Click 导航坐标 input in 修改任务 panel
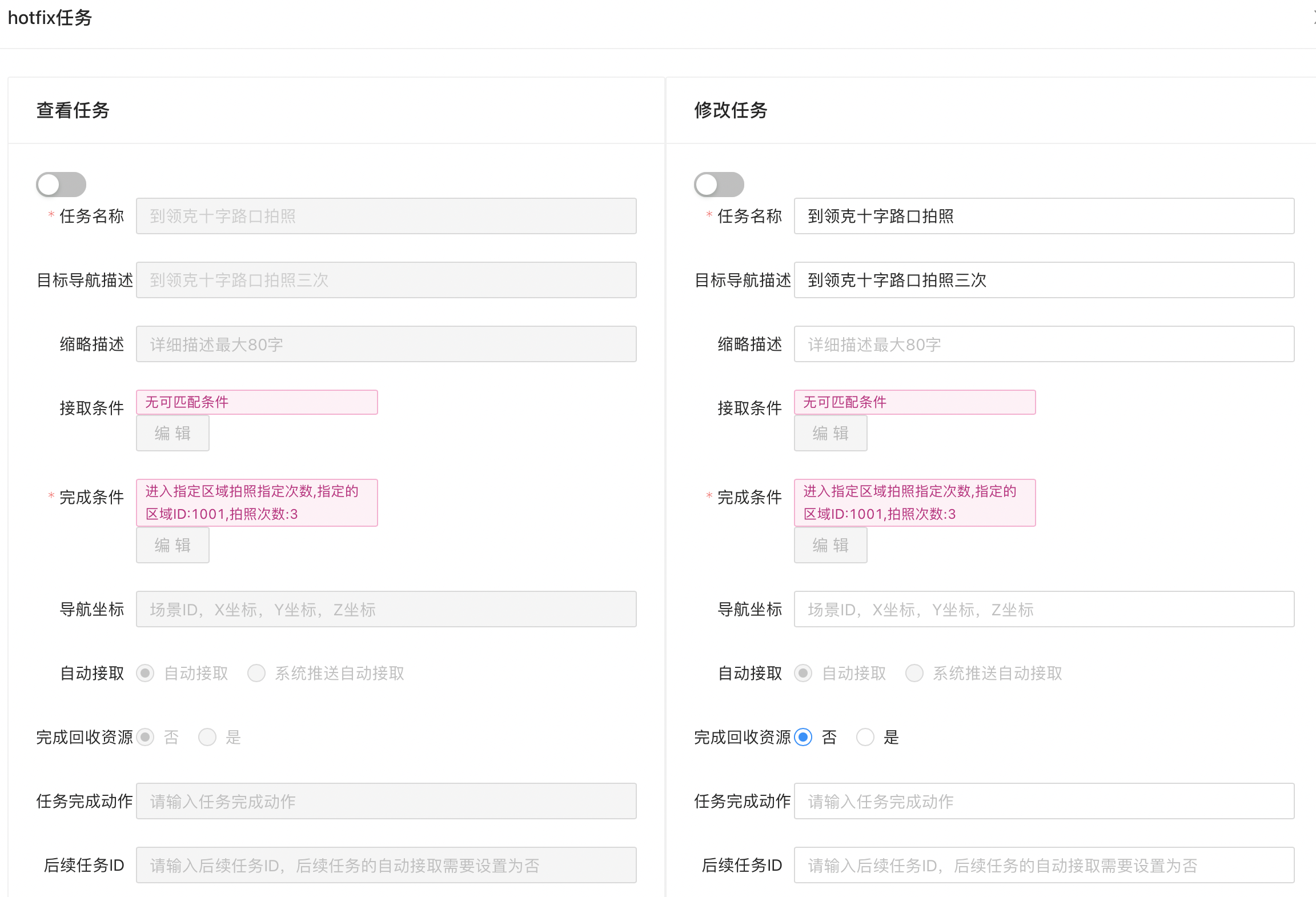The height and width of the screenshot is (897, 1316). (x=1044, y=609)
